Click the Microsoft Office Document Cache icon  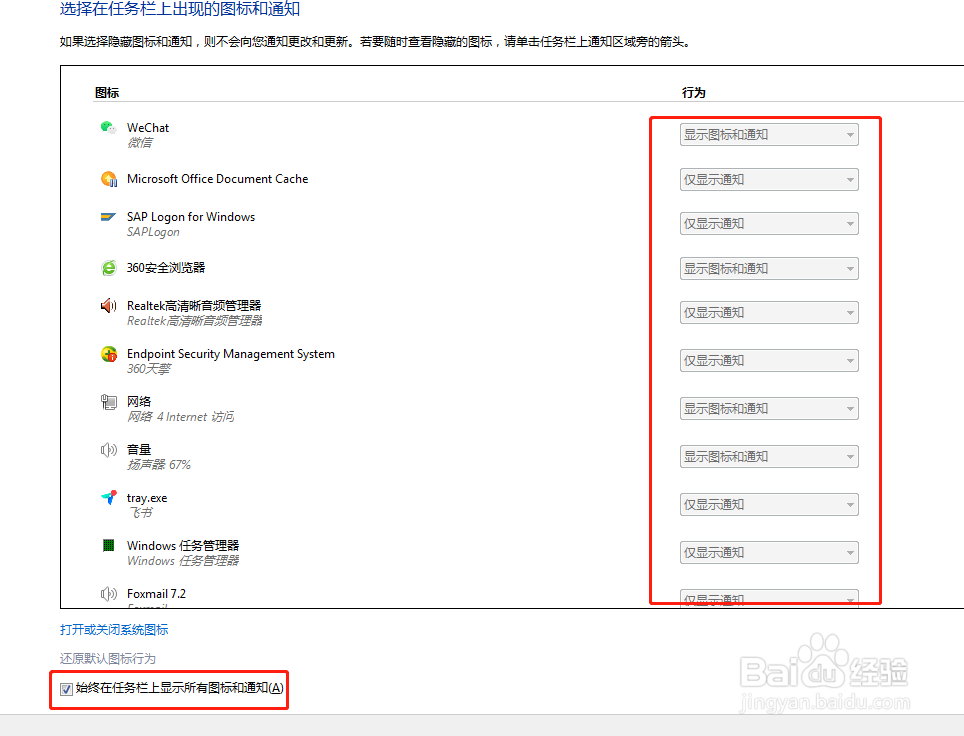click(x=109, y=179)
